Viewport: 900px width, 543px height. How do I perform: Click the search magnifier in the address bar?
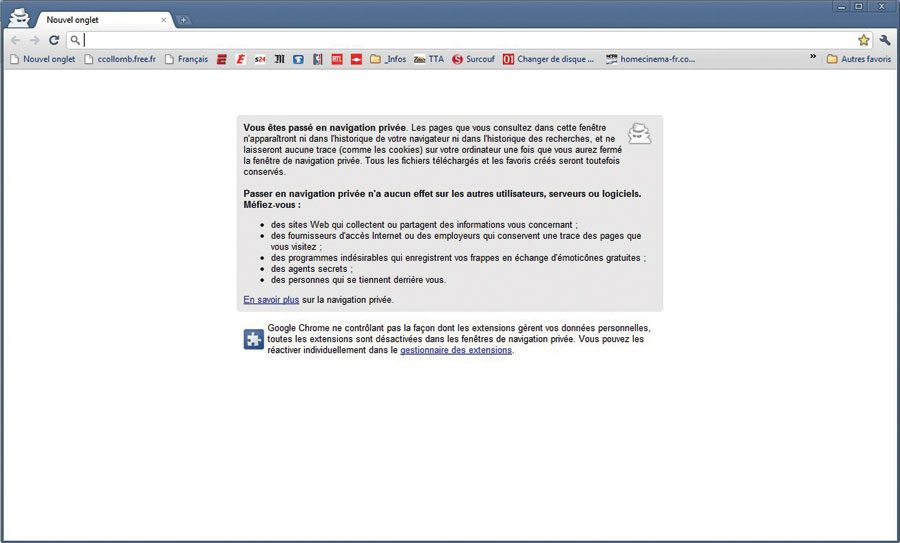click(x=75, y=40)
